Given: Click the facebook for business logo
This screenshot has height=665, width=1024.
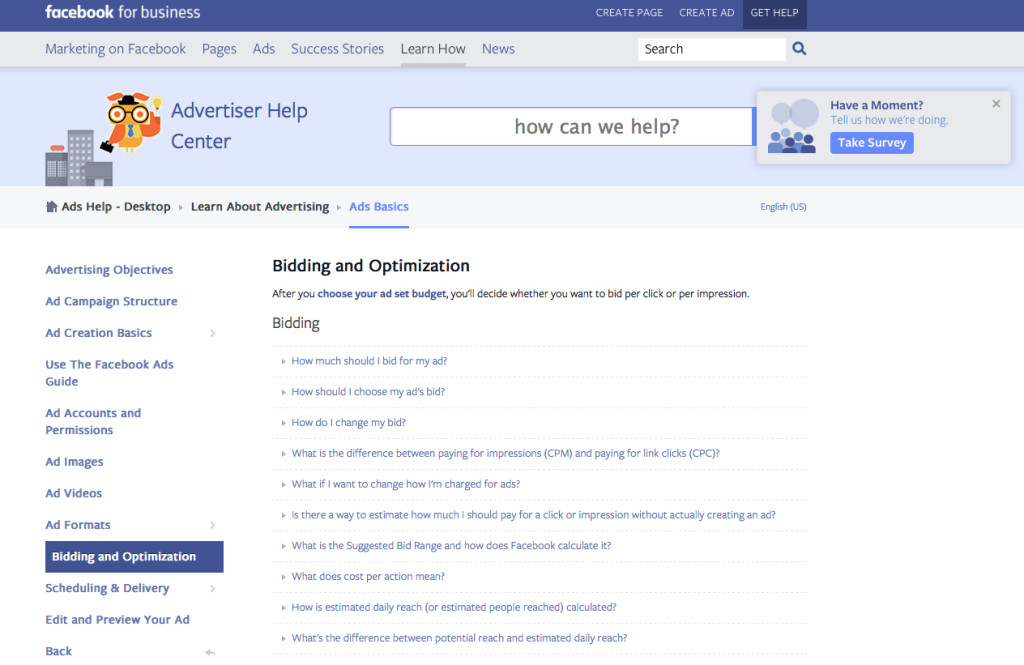Looking at the screenshot, I should 122,13.
